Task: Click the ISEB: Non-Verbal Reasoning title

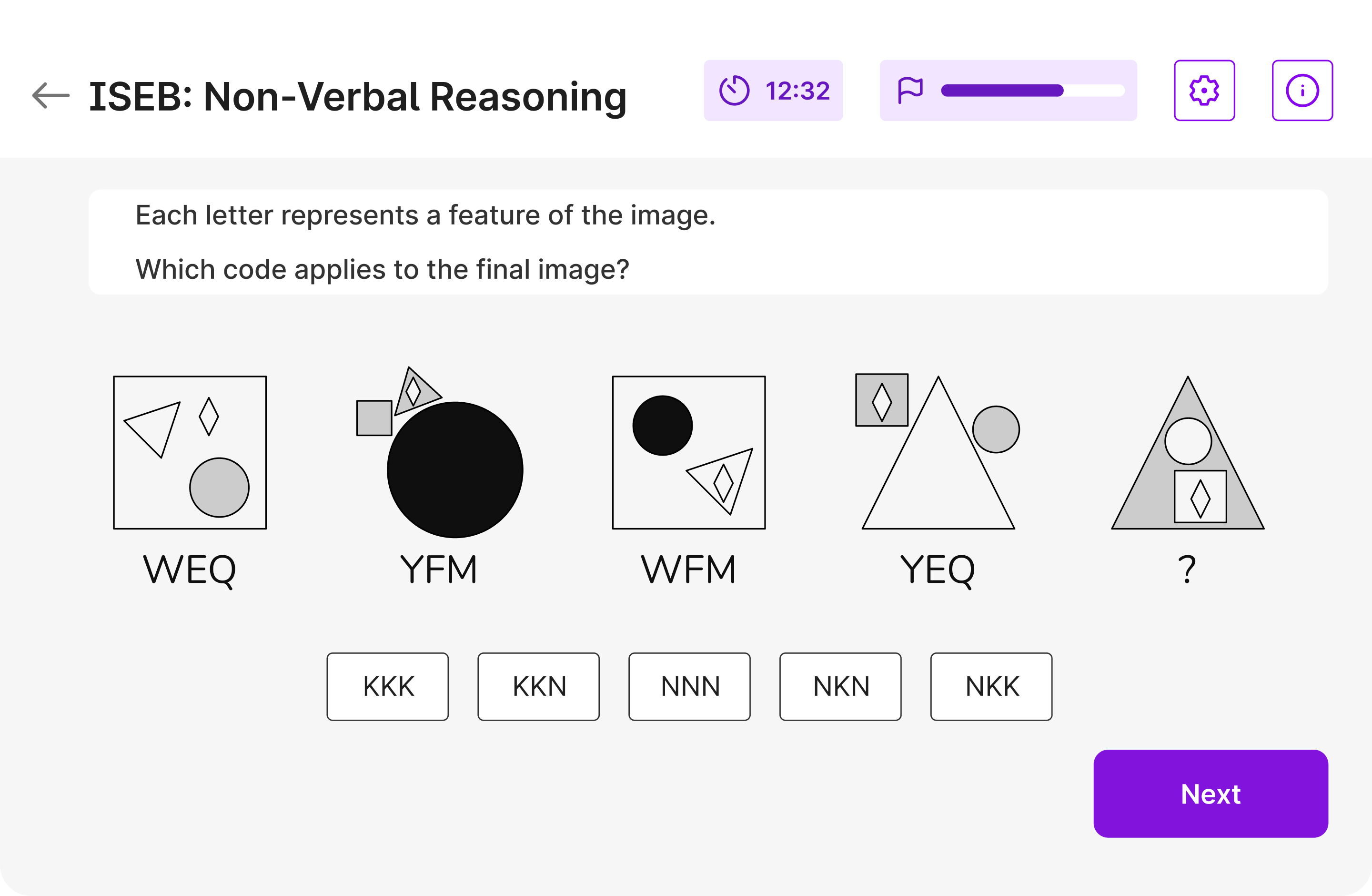Action: [x=357, y=96]
